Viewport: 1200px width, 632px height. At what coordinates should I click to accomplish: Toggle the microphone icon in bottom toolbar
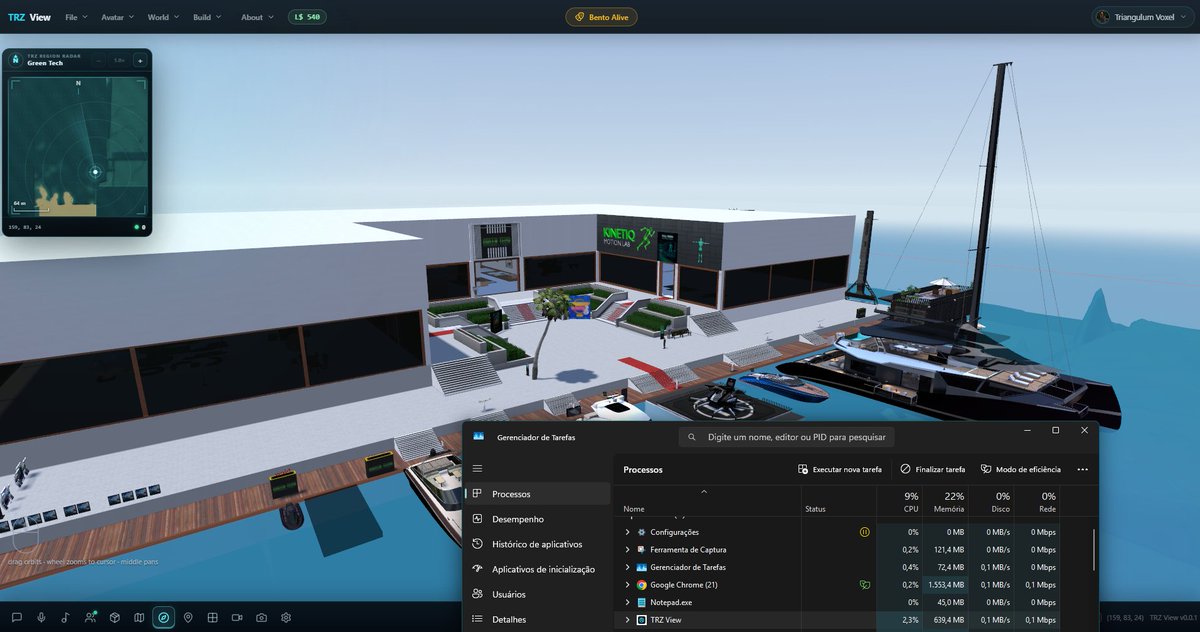click(41, 618)
